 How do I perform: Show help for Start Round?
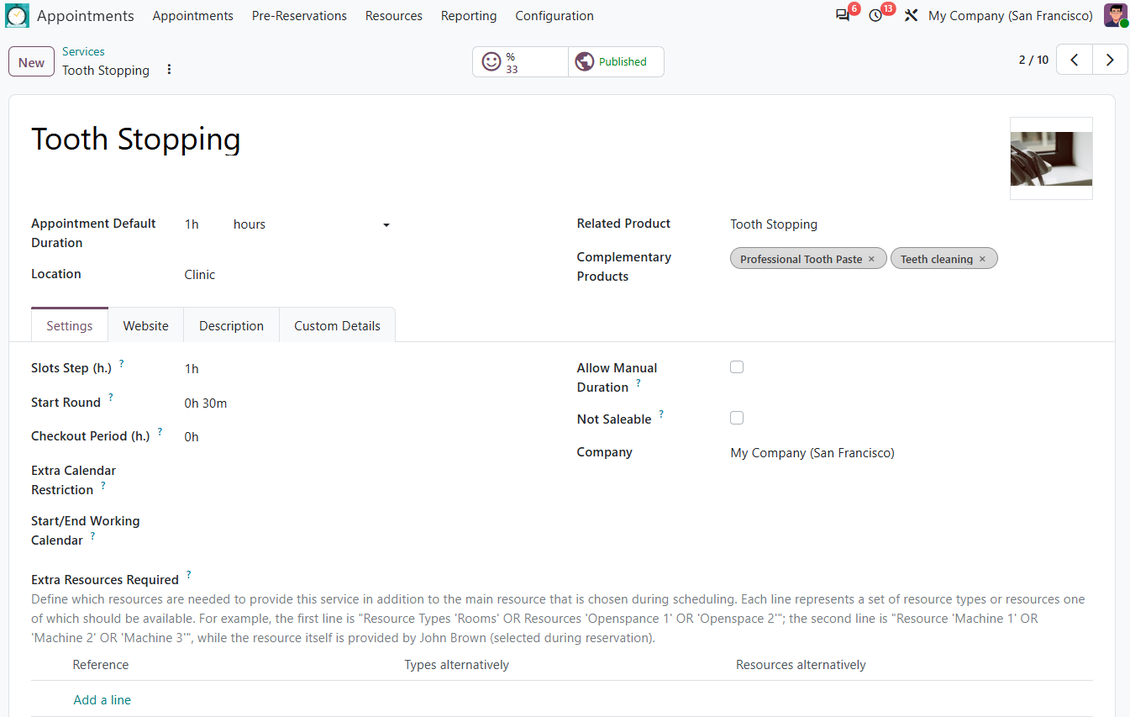point(111,397)
